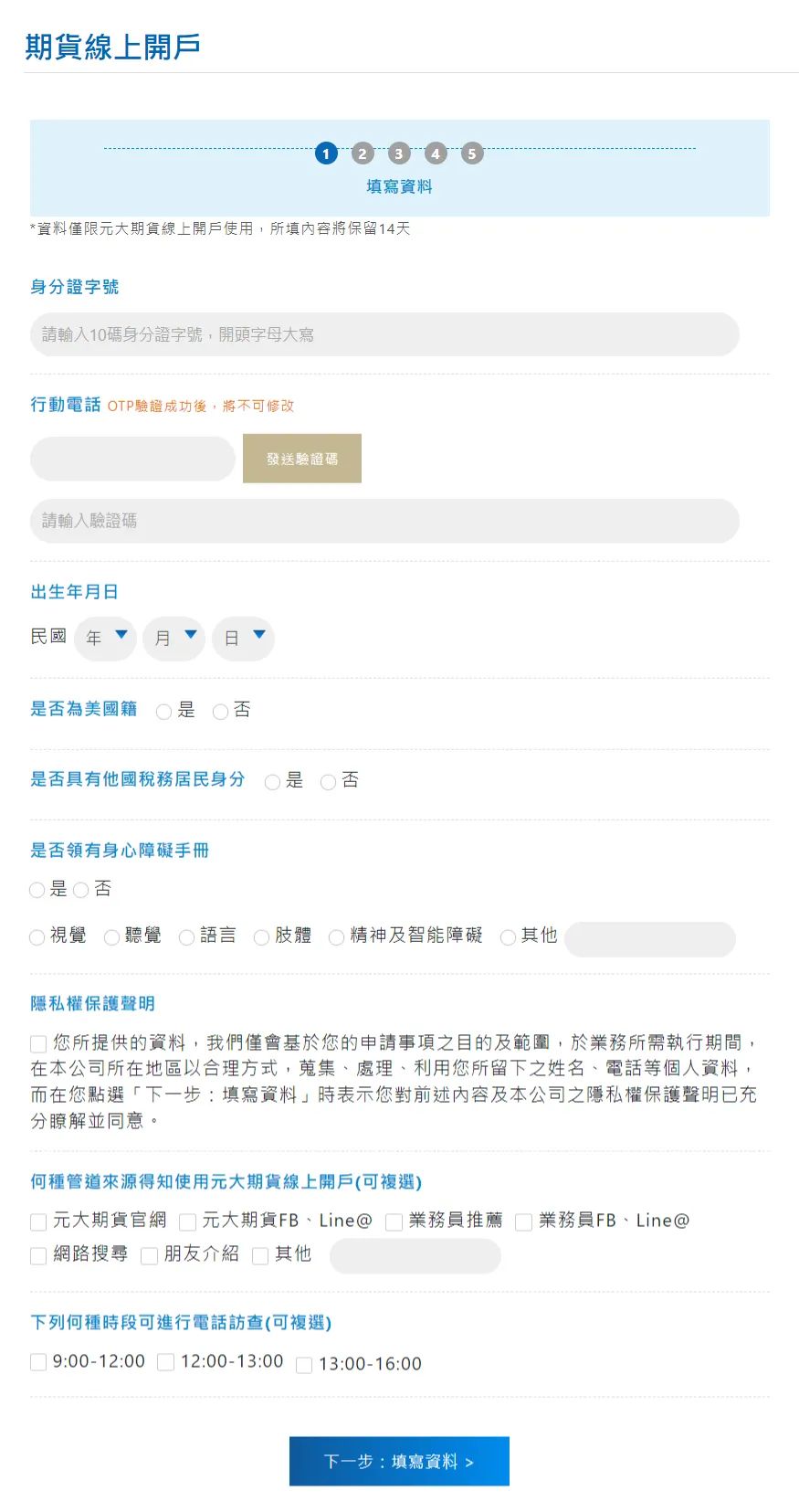Click 下一步：填寫資料 button
The width and height of the screenshot is (799, 1512).
coord(399,1461)
